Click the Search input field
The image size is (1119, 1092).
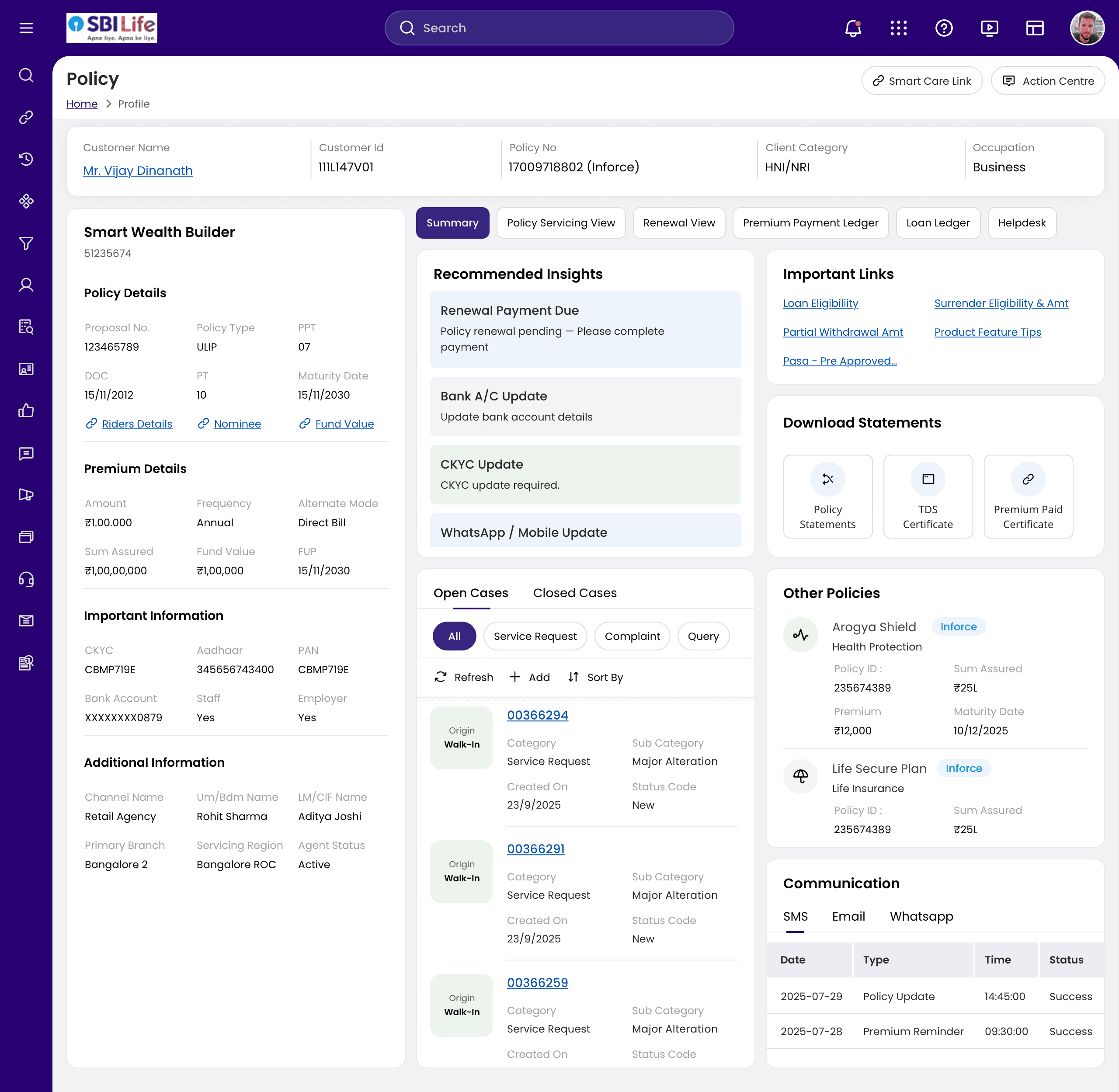pos(559,28)
